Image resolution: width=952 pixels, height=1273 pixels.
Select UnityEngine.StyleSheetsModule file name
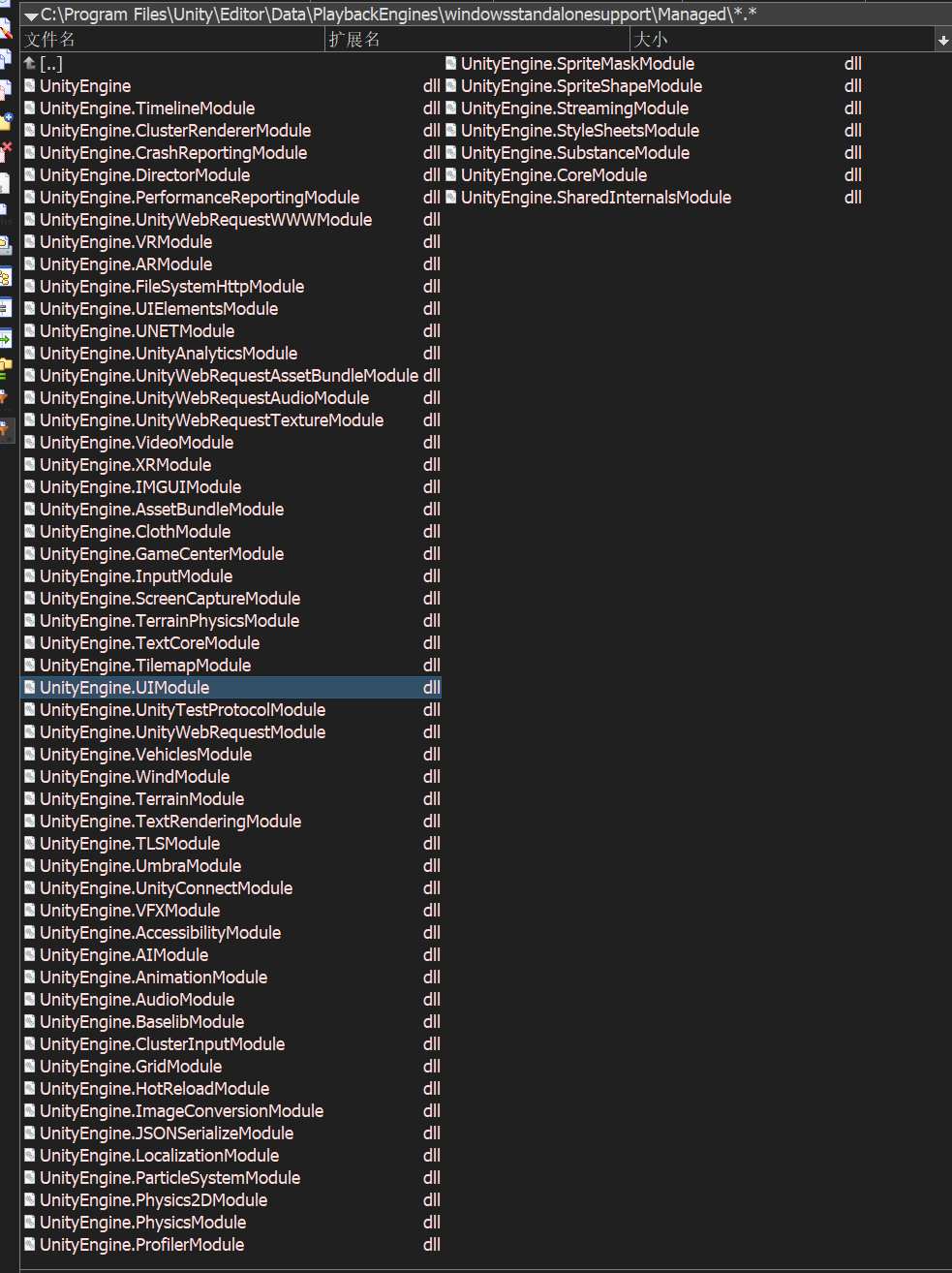tap(580, 131)
